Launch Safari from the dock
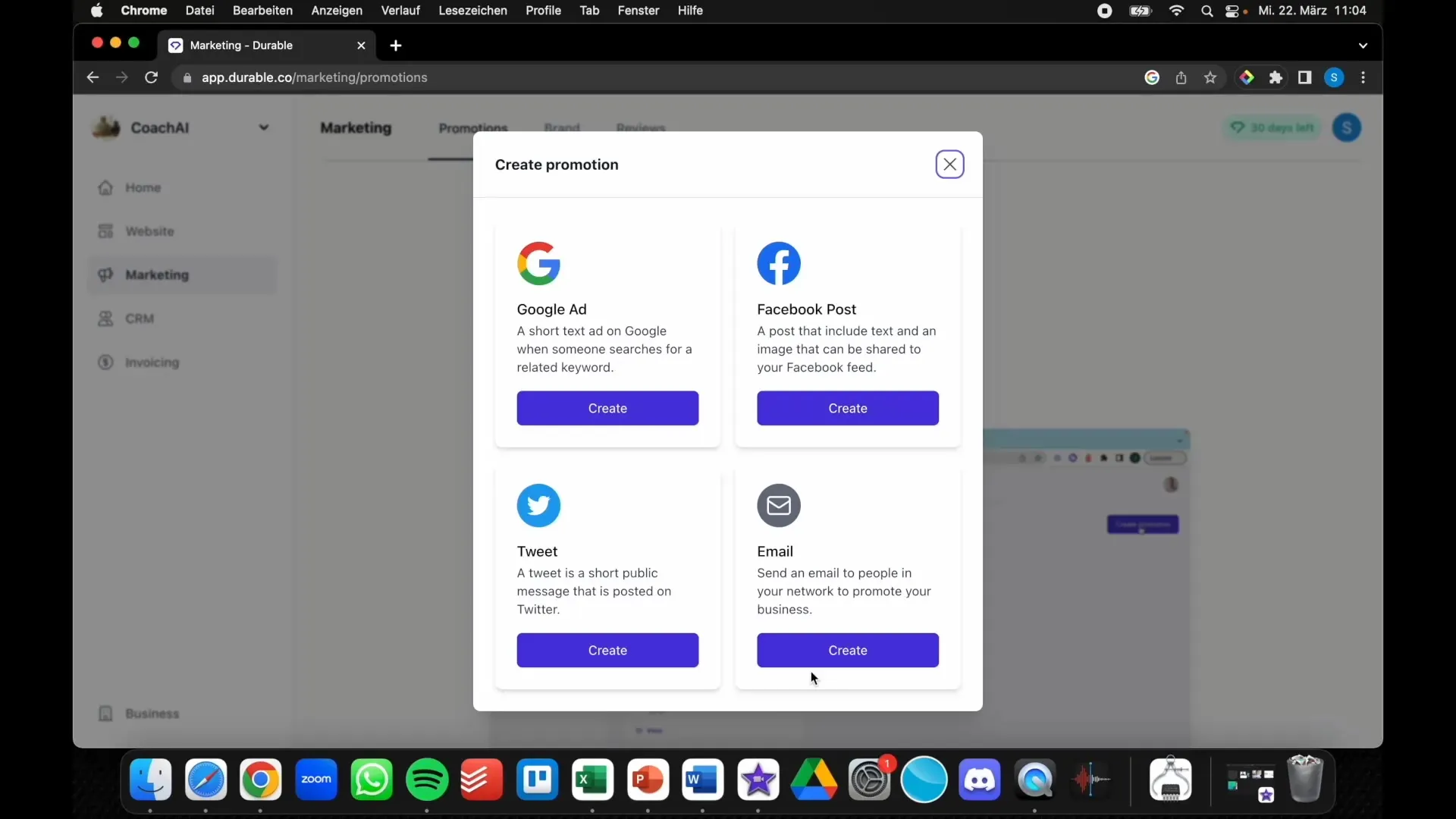Screen dimensions: 1456x819 pyautogui.click(x=206, y=780)
